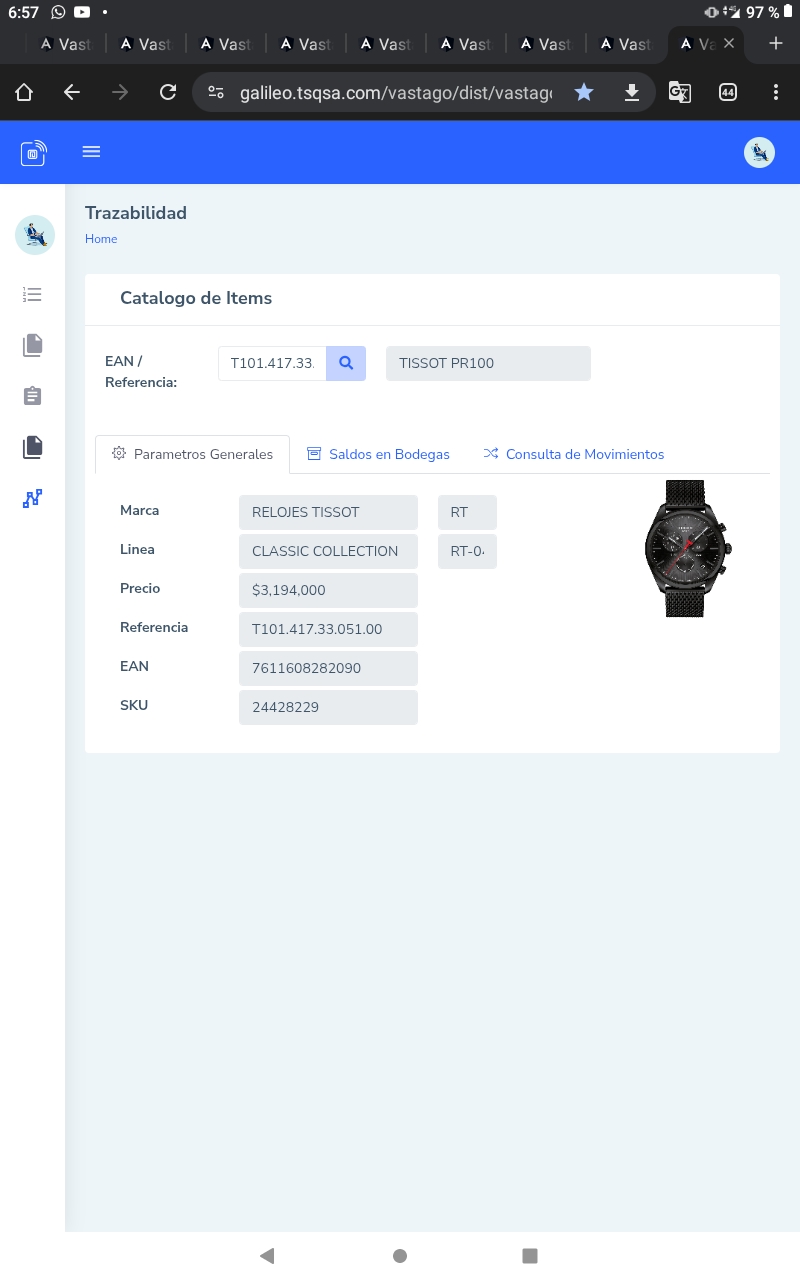This screenshot has width=800, height=1280.
Task: Open the user avatar in top-right header
Action: click(759, 152)
